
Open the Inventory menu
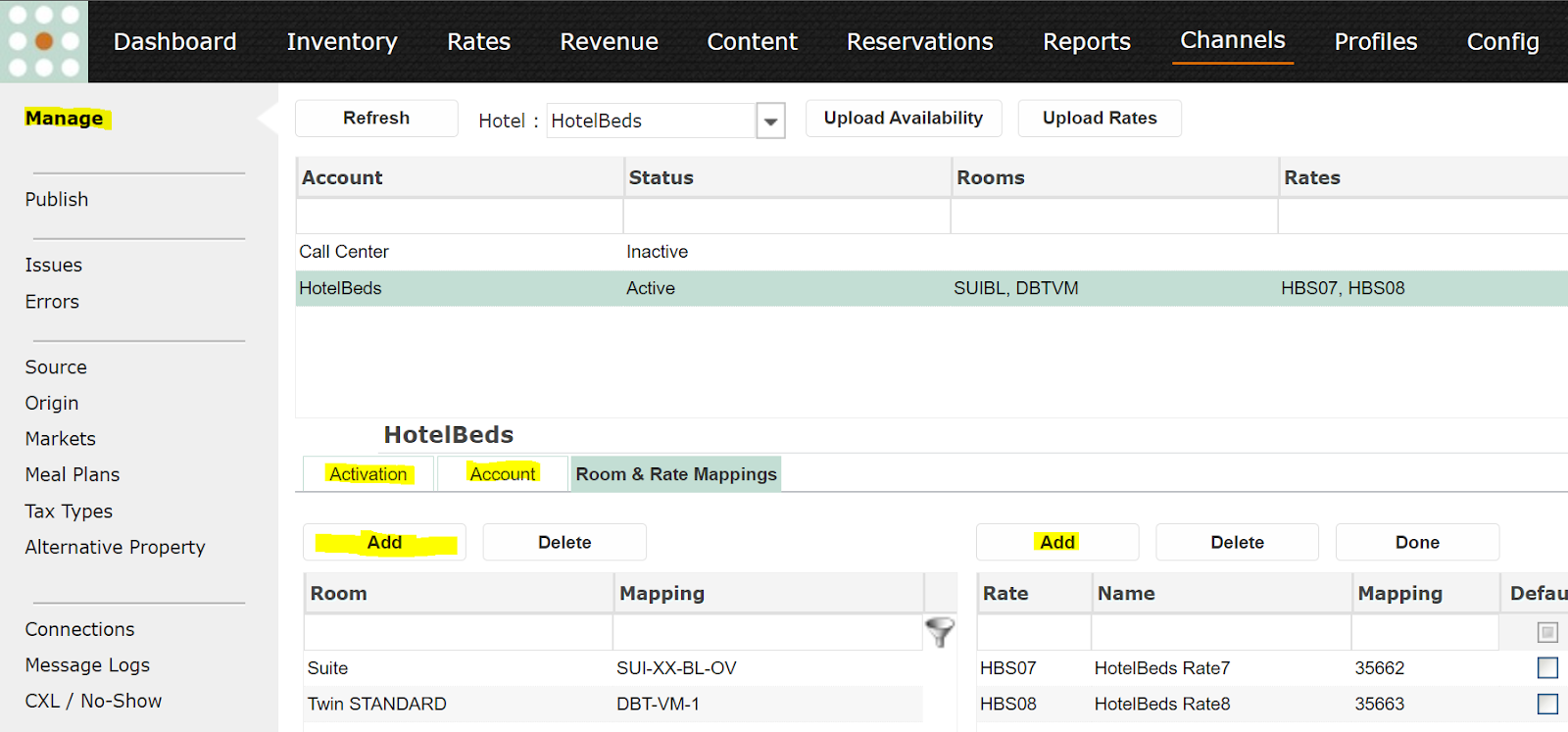[x=342, y=41]
